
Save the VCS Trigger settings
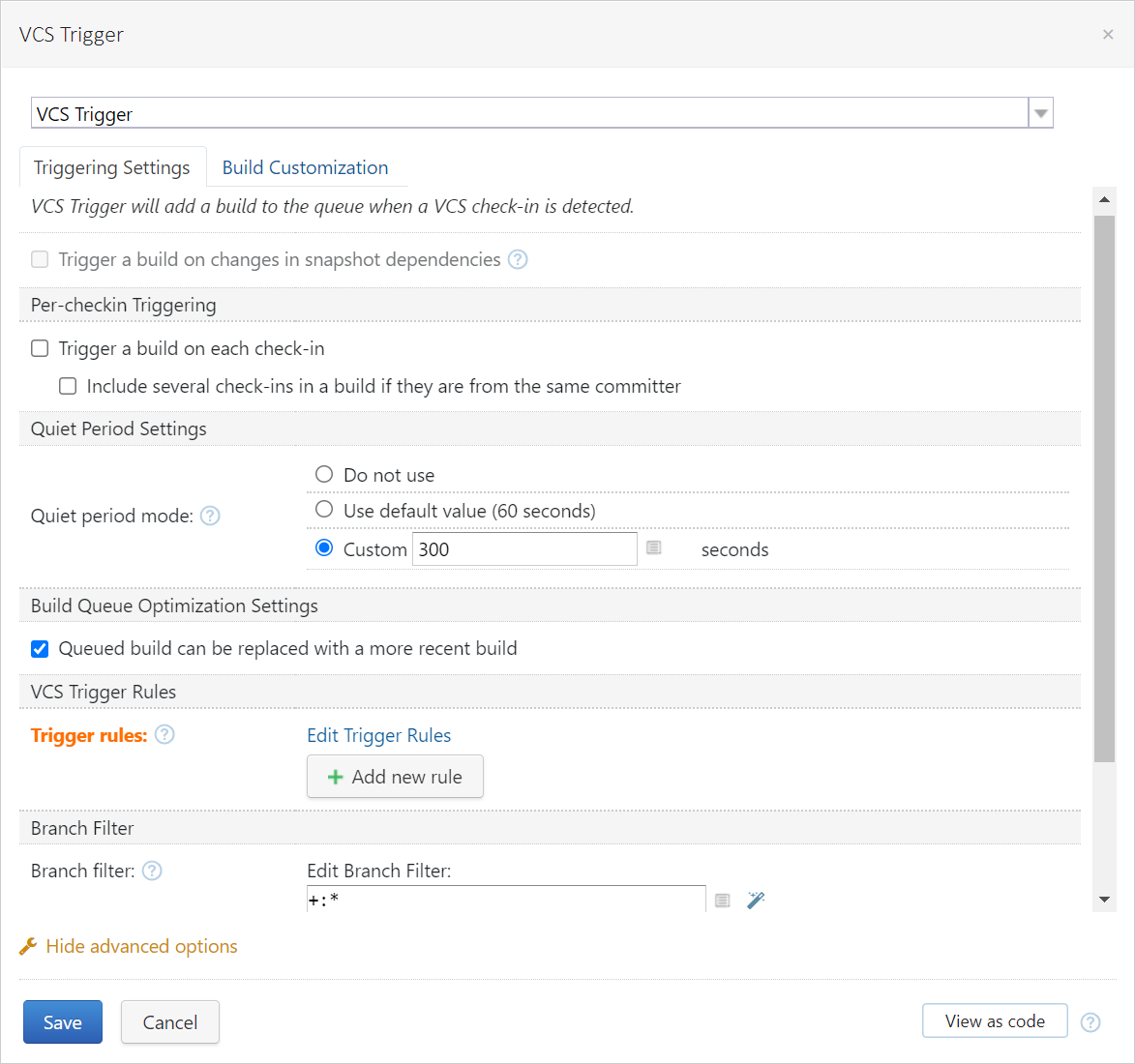[62, 1021]
